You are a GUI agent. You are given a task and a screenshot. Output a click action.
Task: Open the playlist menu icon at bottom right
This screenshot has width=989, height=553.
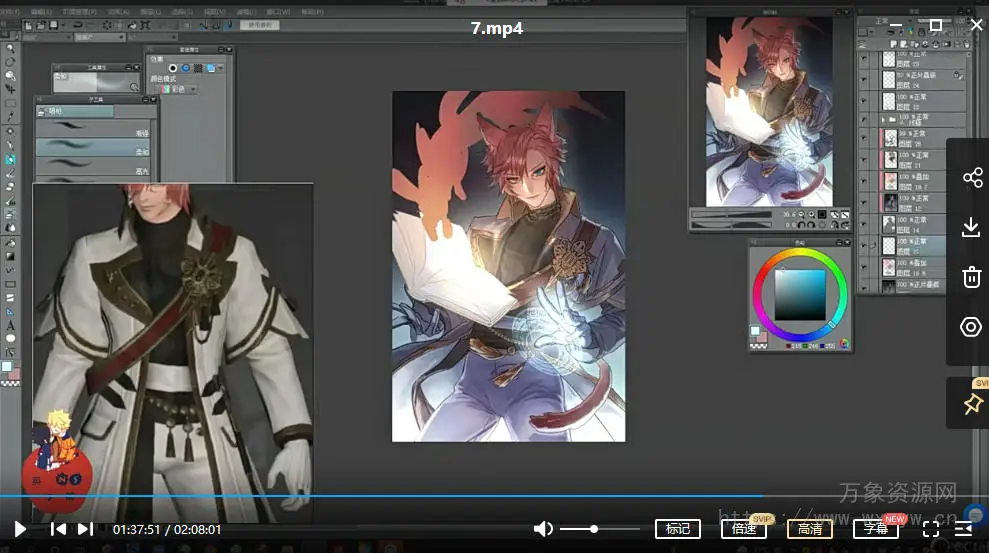click(x=964, y=529)
